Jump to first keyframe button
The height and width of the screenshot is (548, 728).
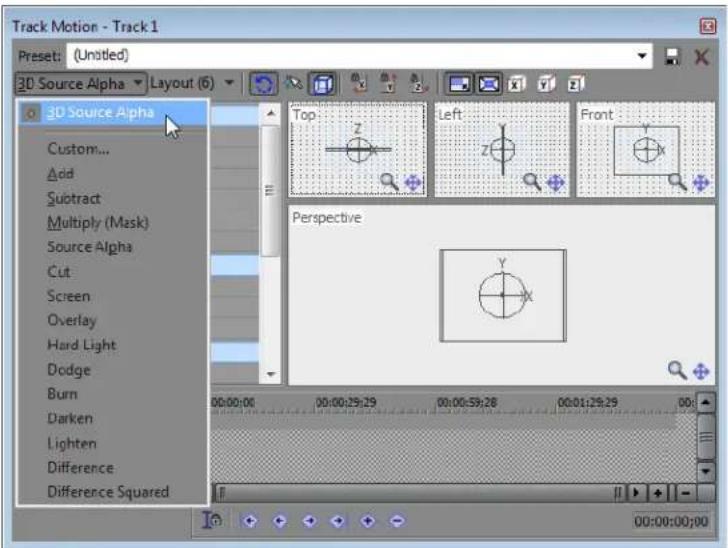tap(250, 521)
